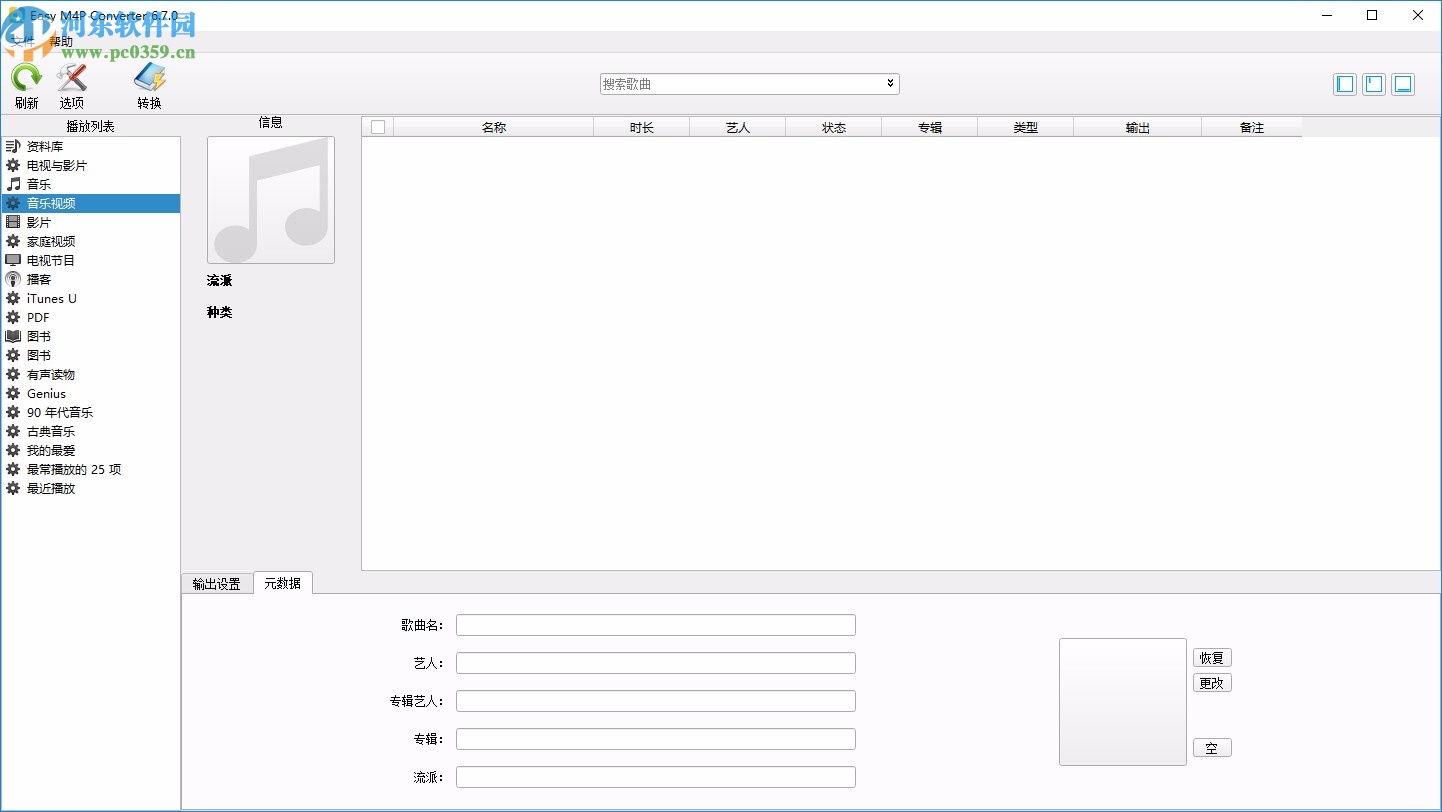Open the Genius playlist
The width and height of the screenshot is (1442, 812).
coord(44,393)
